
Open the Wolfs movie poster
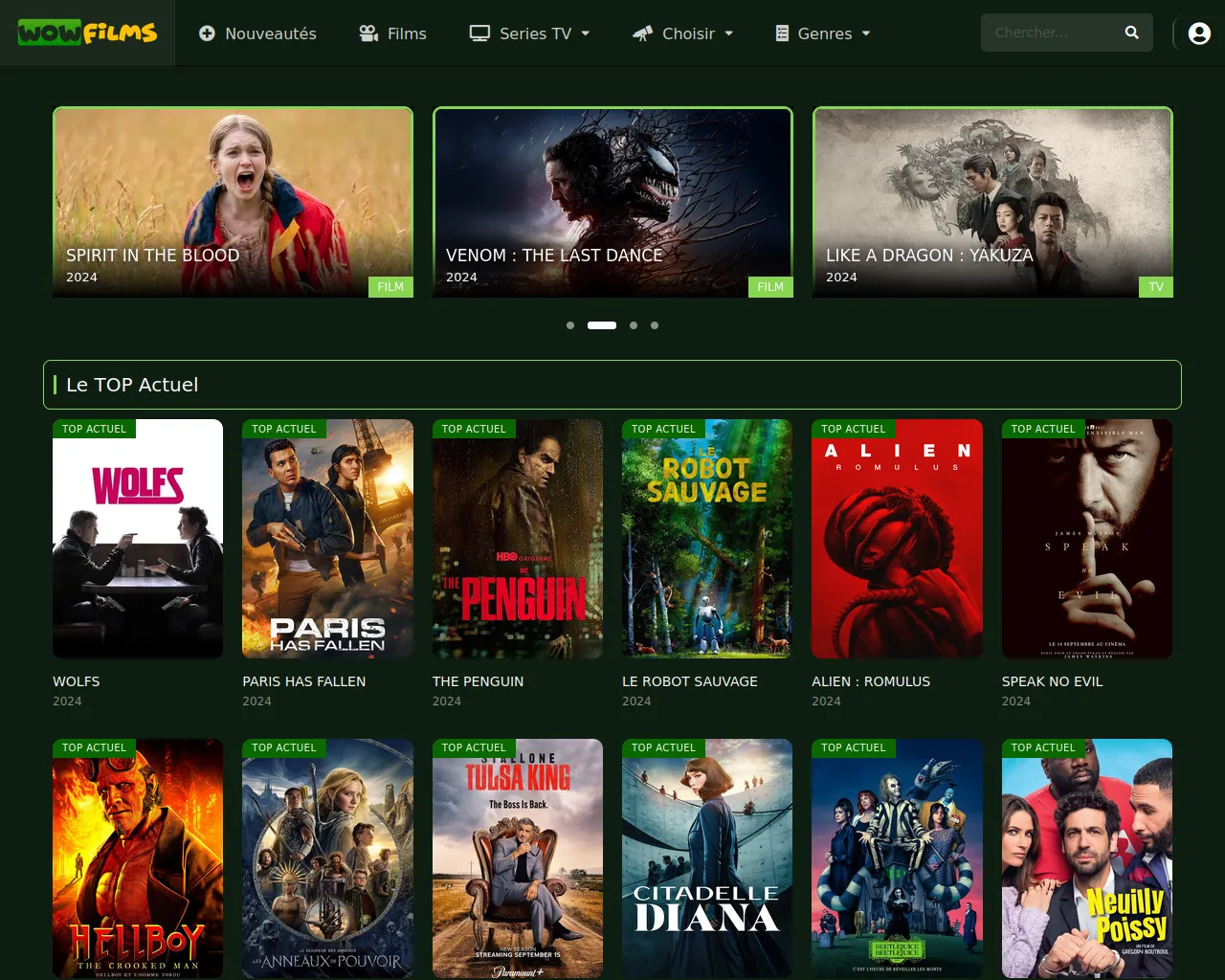138,539
